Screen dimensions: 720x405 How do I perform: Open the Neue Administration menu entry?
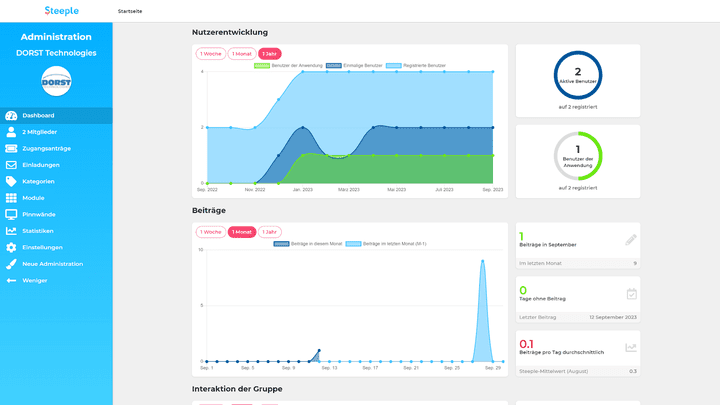click(51, 264)
